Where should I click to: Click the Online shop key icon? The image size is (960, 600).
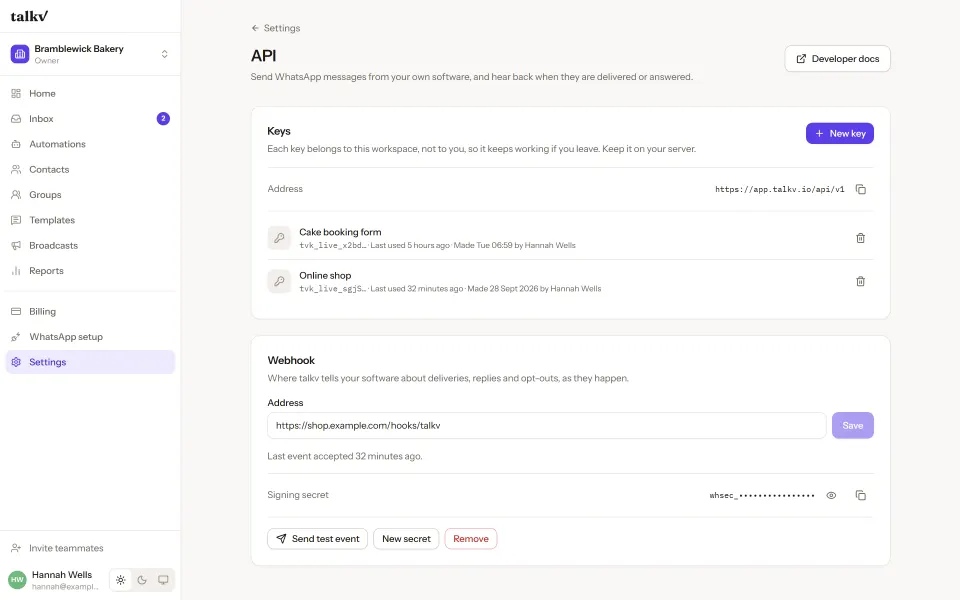(279, 281)
